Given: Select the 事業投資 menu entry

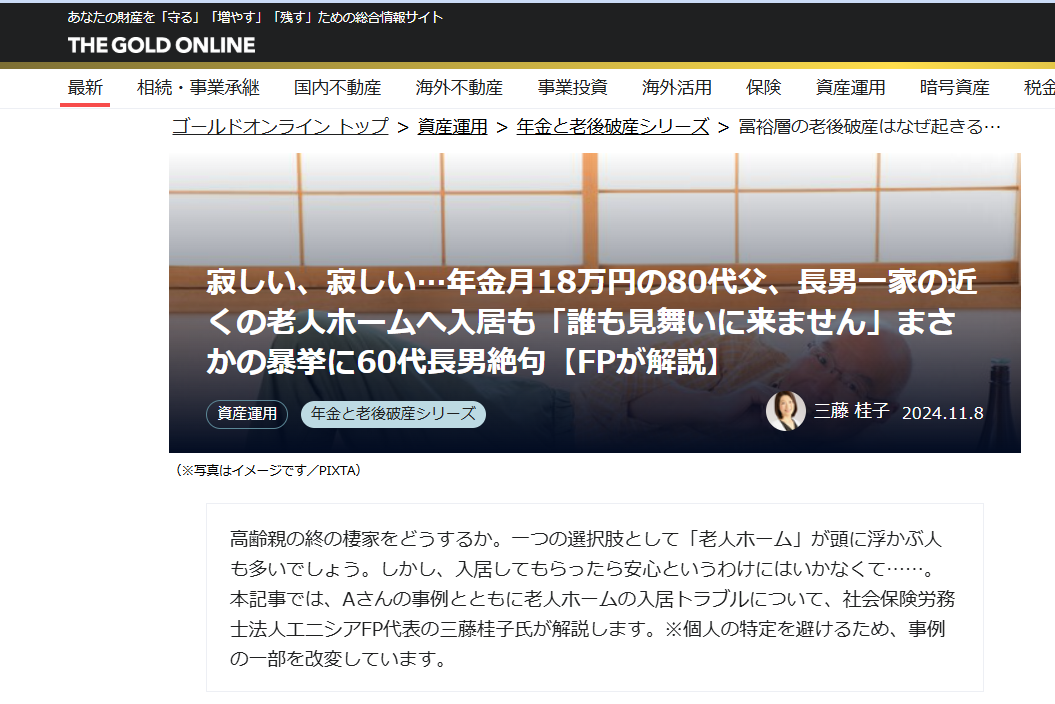Looking at the screenshot, I should pos(573,87).
